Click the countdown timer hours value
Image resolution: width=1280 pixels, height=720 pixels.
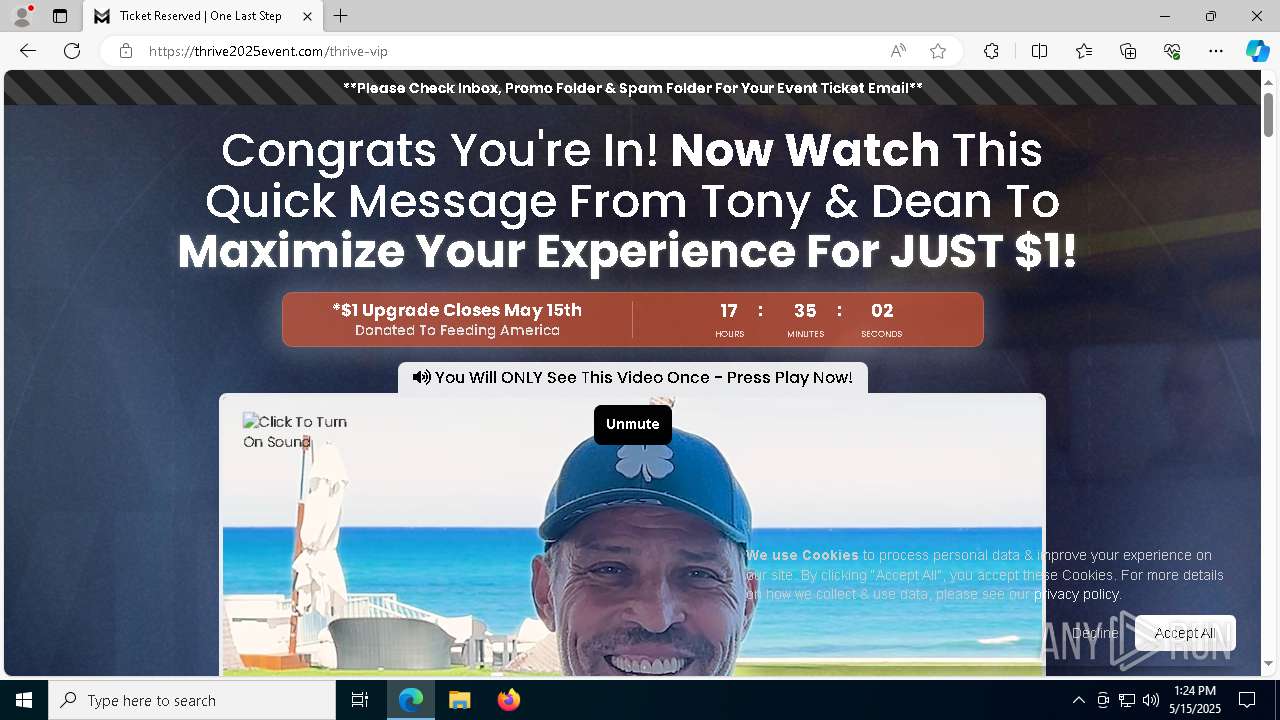(729, 311)
